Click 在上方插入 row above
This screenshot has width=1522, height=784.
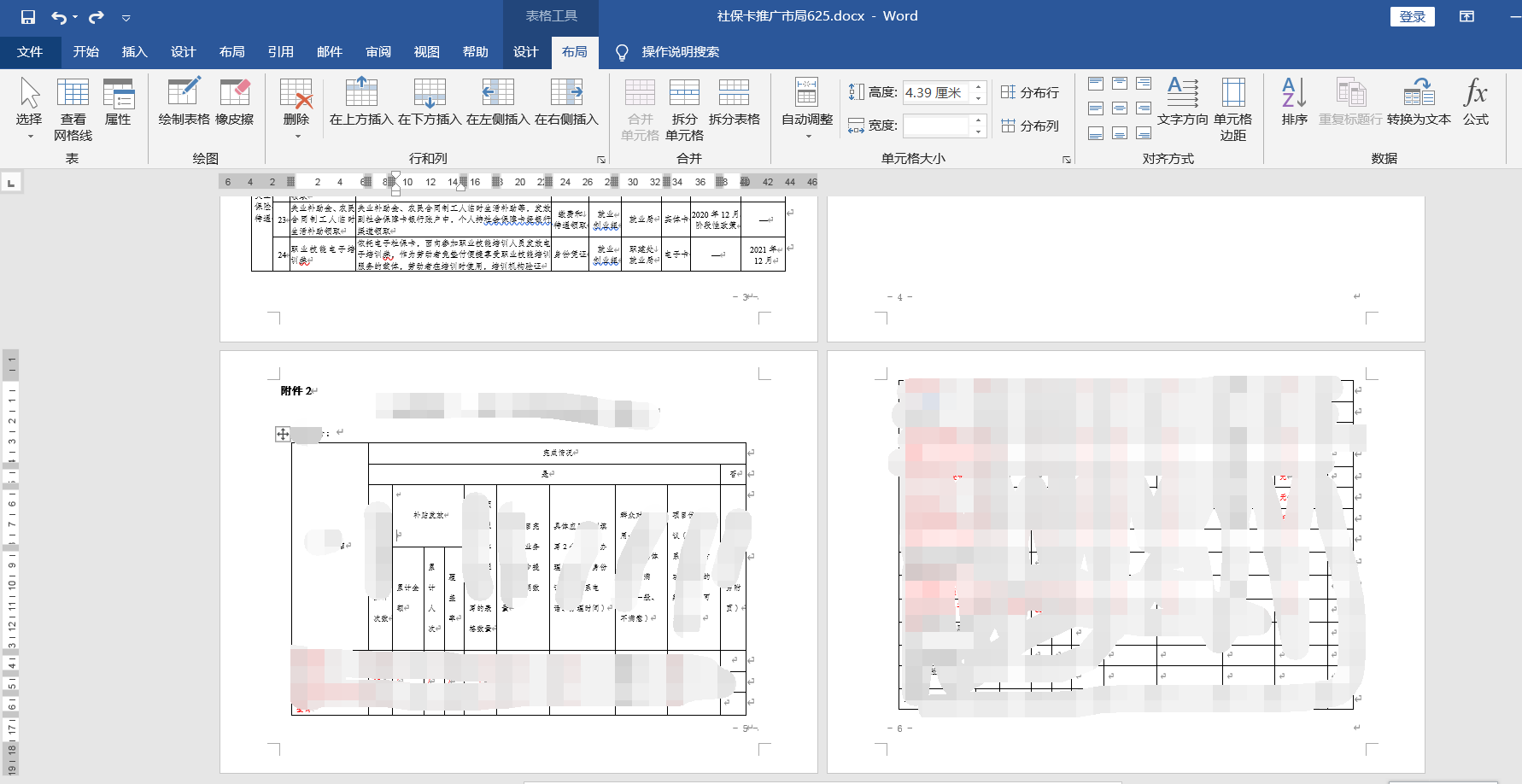tap(361, 102)
